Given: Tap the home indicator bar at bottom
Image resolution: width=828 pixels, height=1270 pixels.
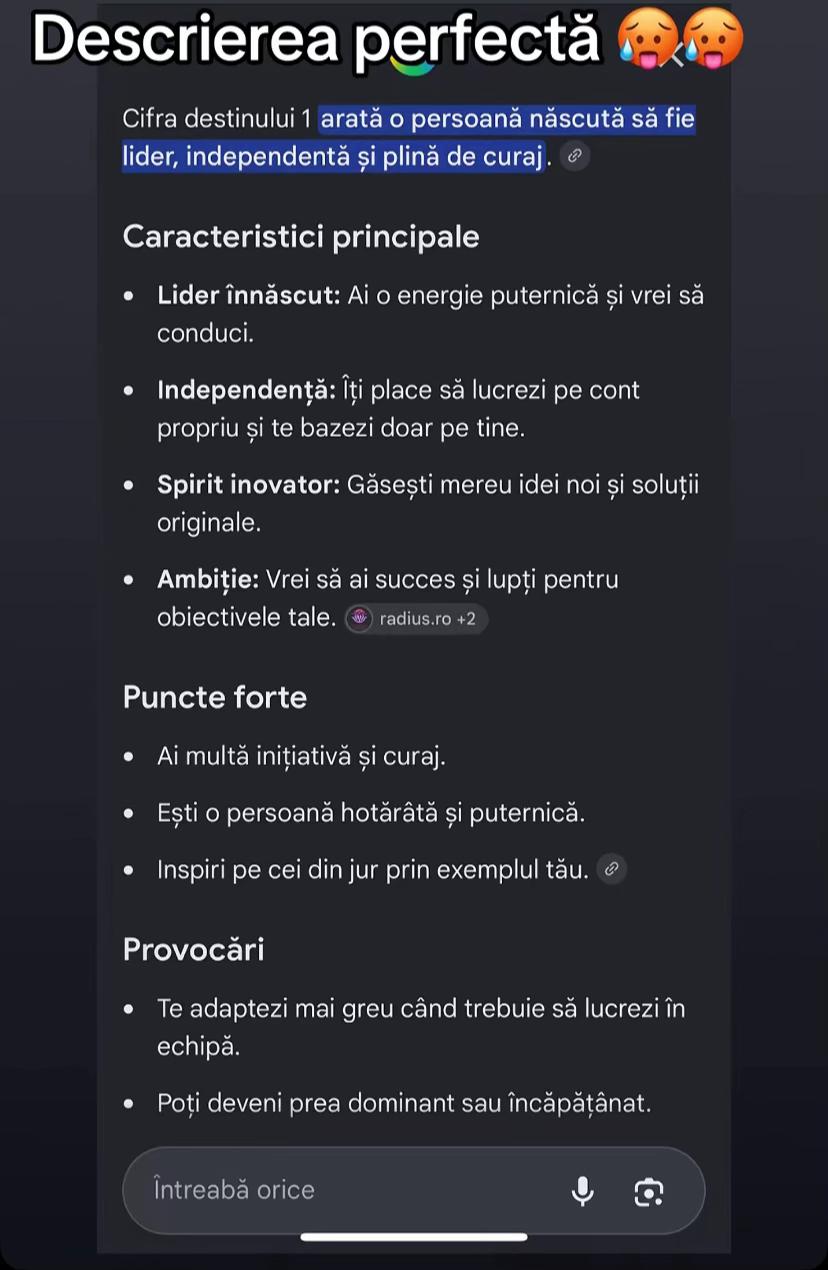Looking at the screenshot, I should click(x=414, y=1237).
